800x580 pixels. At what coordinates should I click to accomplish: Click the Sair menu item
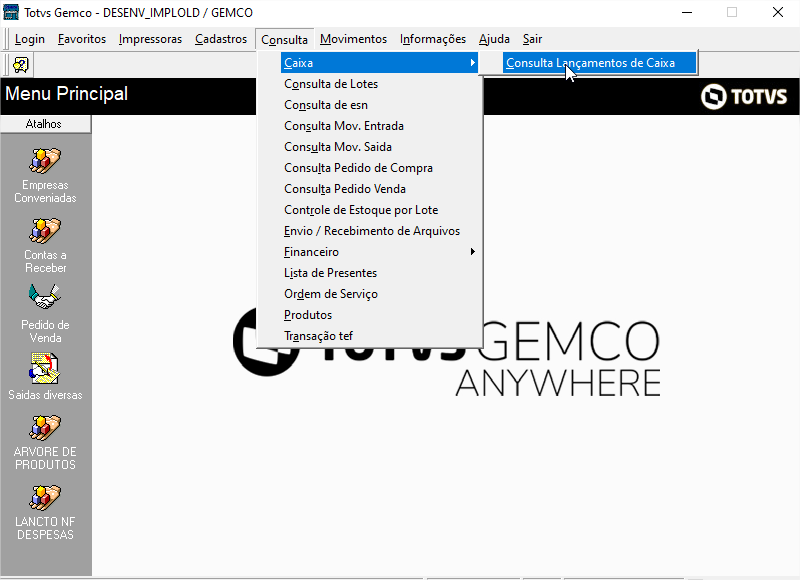point(532,39)
